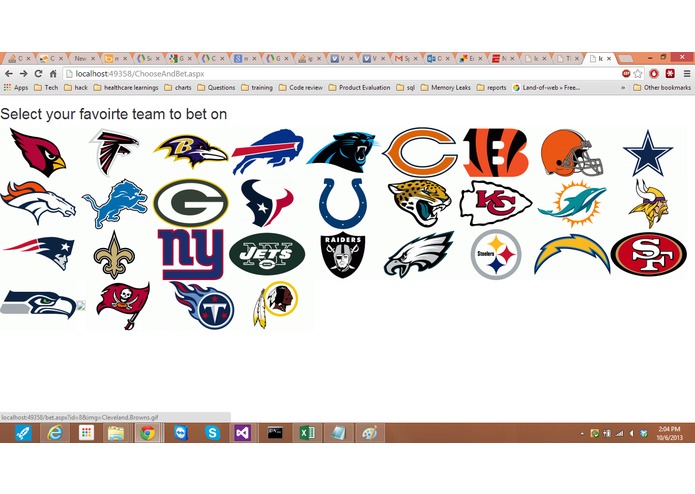Select the Arizona Cardinals logo

pyautogui.click(x=38, y=152)
